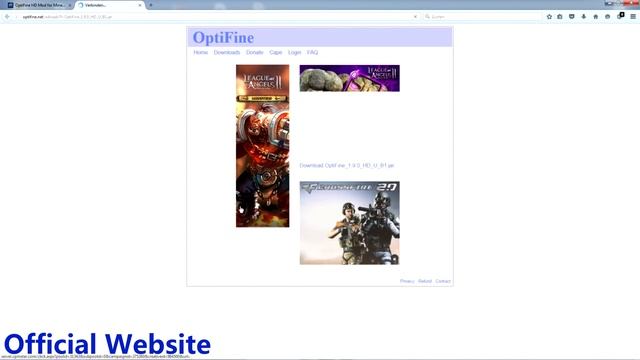Open the Refund footer link
Viewport: 640px width, 360px height.
tap(425, 281)
